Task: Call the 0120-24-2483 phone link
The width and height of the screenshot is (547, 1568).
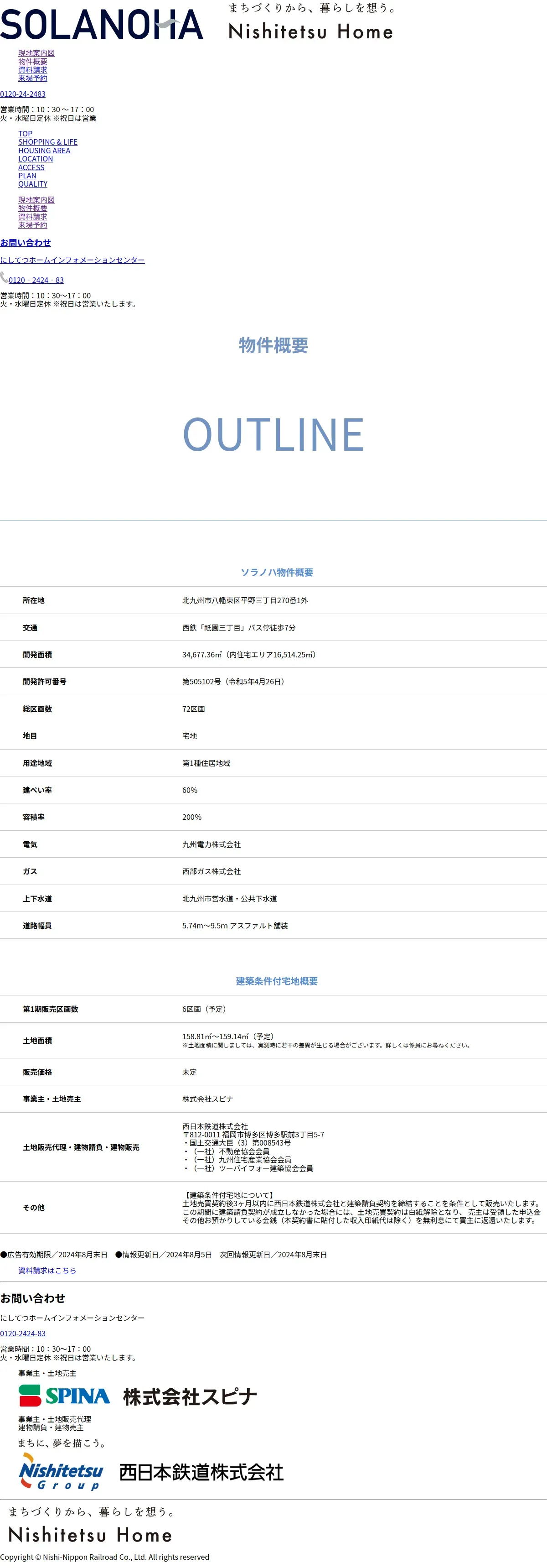Action: [x=22, y=94]
